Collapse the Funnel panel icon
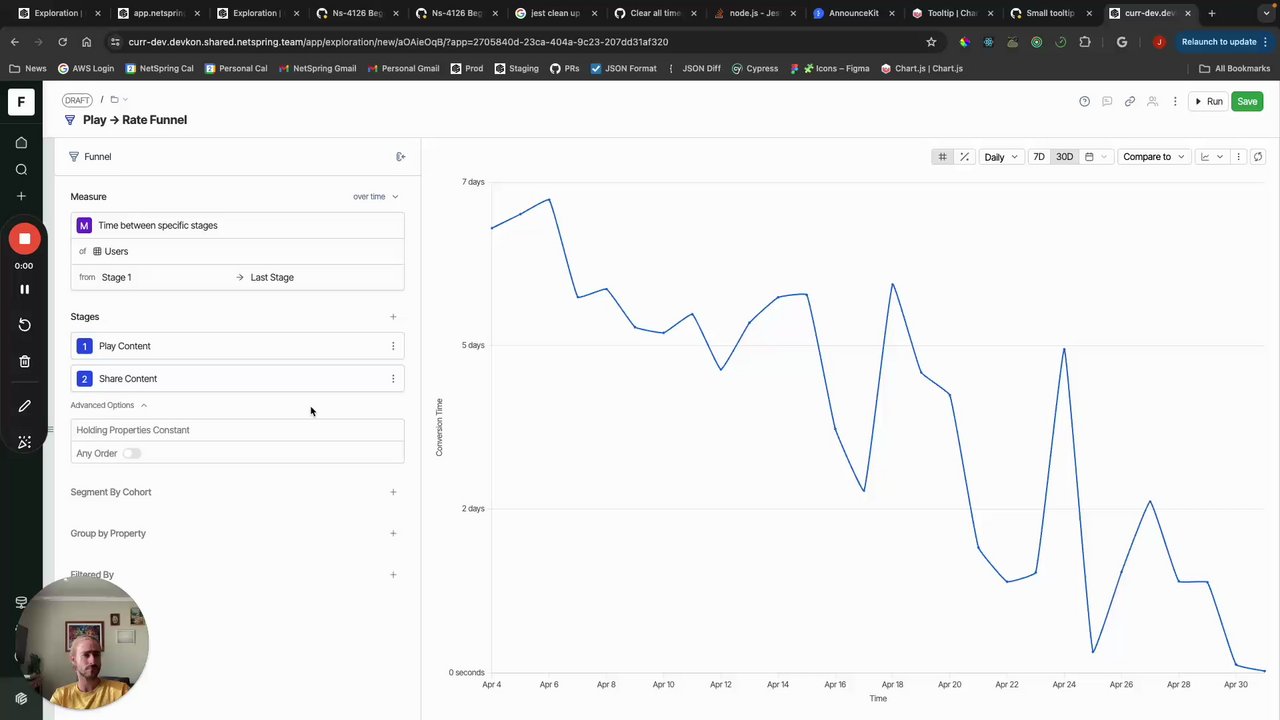Screen dimensions: 1280x720 (x=401, y=157)
